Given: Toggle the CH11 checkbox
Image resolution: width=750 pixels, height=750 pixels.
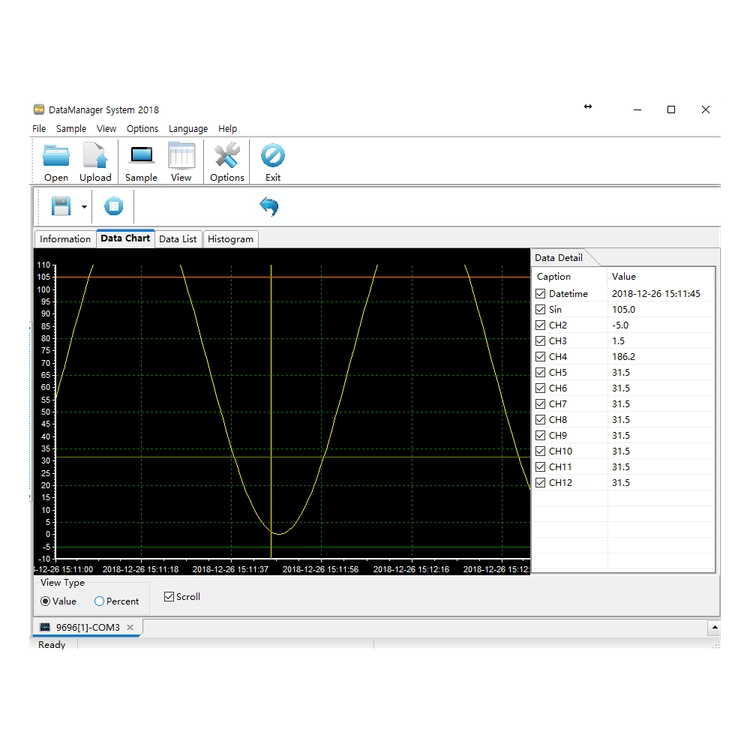Looking at the screenshot, I should (x=540, y=467).
